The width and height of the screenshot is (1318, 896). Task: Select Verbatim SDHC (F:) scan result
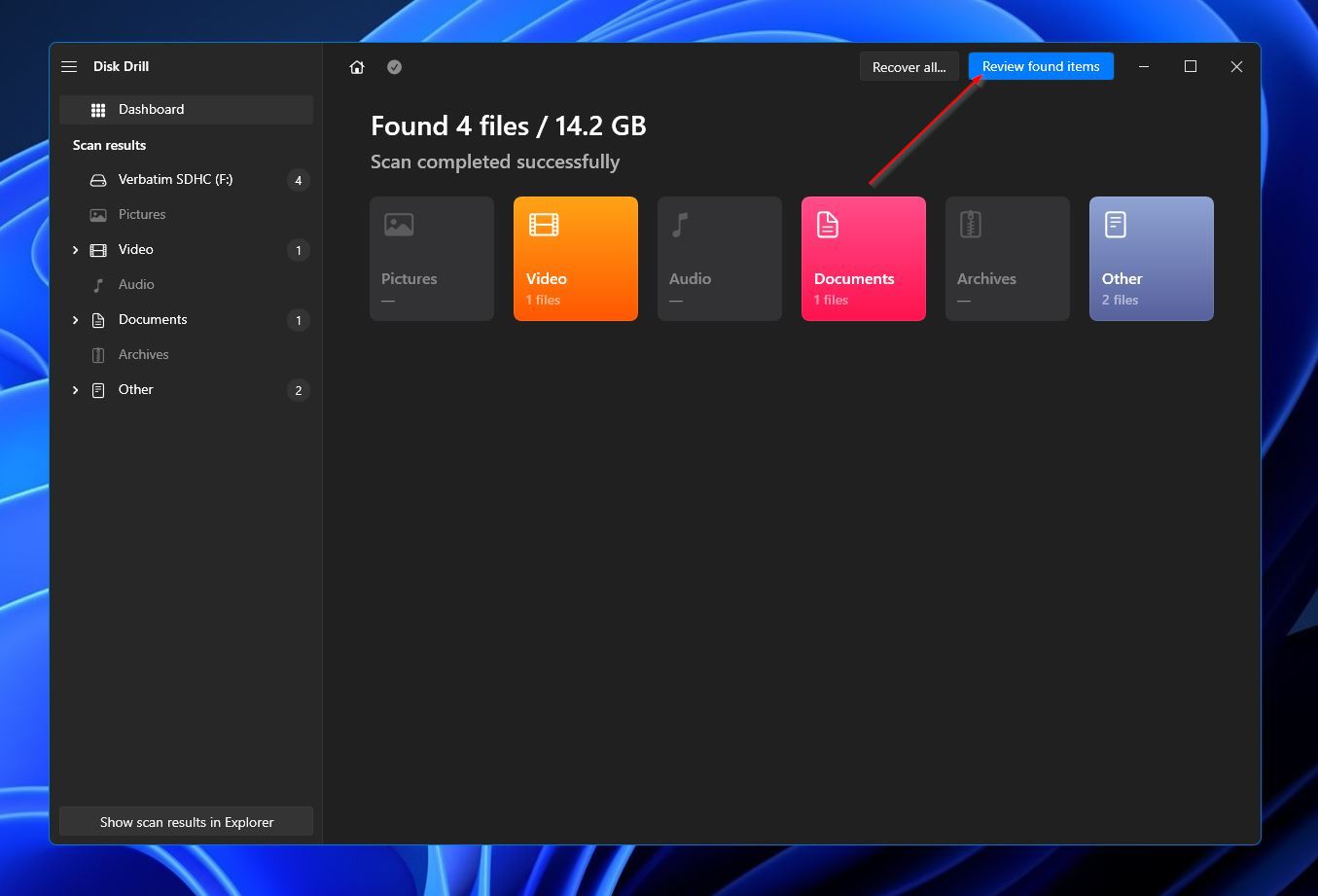(x=186, y=180)
